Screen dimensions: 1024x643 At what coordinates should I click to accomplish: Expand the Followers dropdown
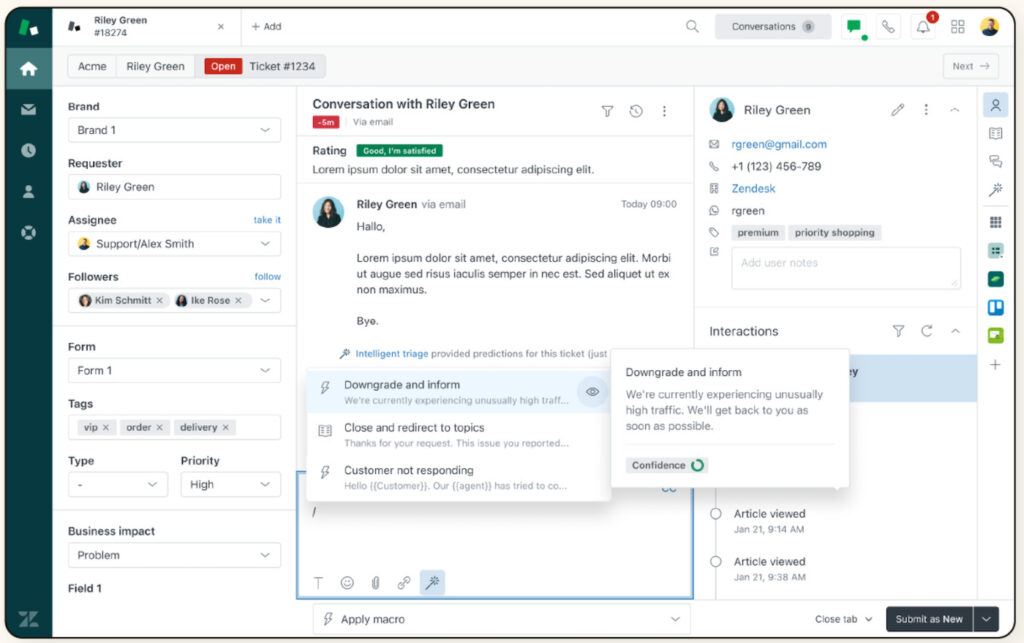(x=265, y=300)
